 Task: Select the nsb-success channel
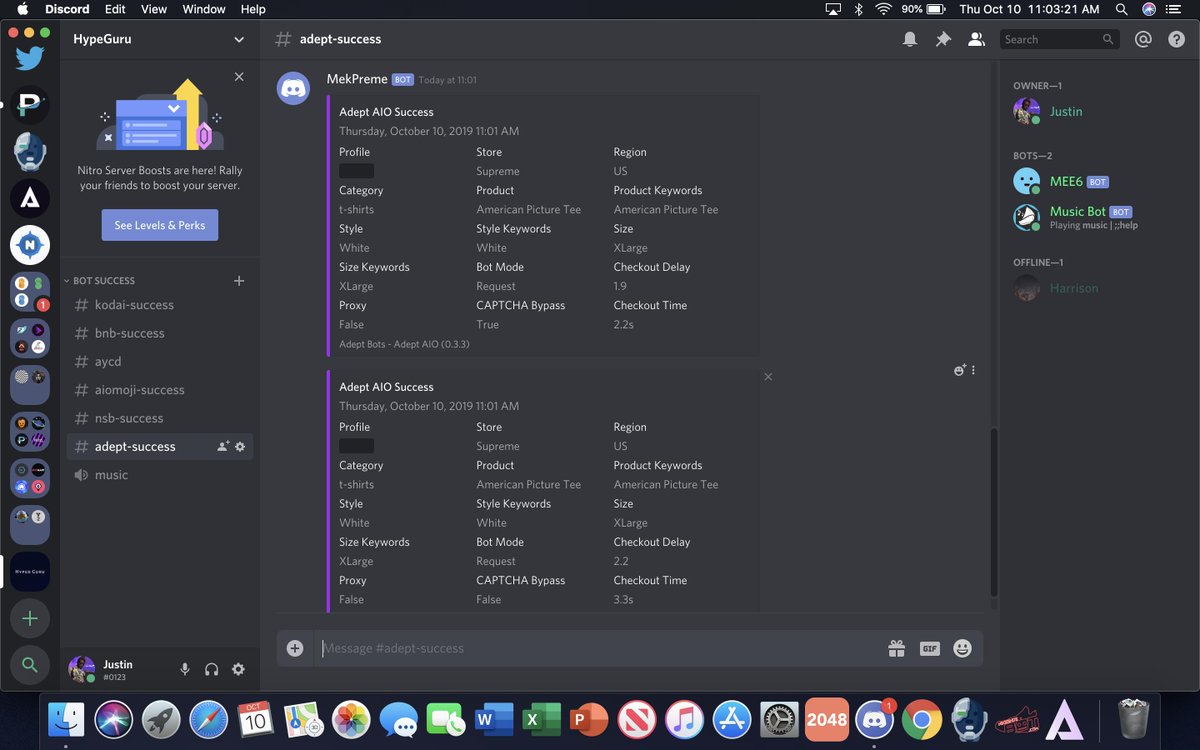tap(160, 418)
